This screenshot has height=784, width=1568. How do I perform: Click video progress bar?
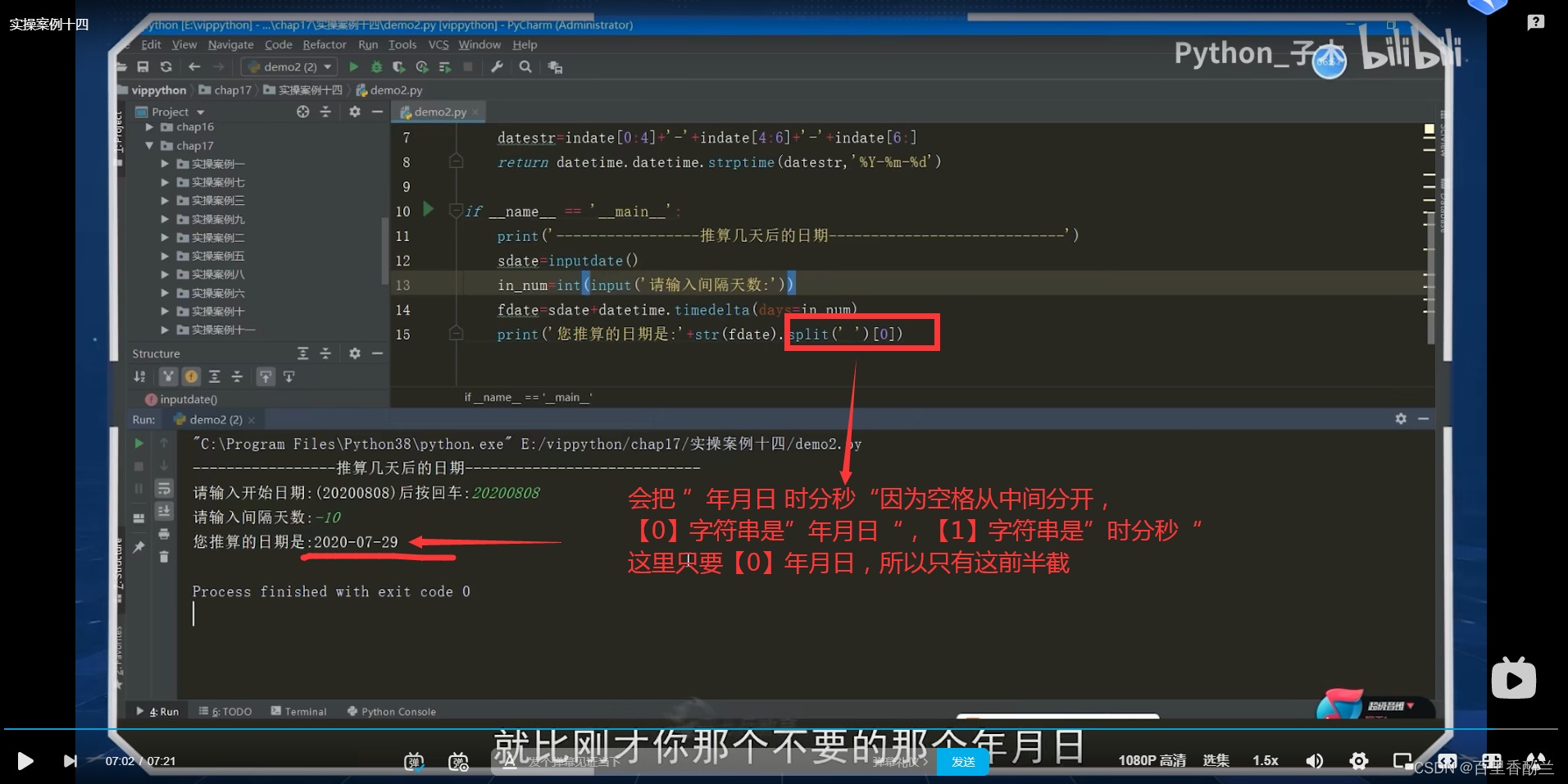[x=780, y=728]
